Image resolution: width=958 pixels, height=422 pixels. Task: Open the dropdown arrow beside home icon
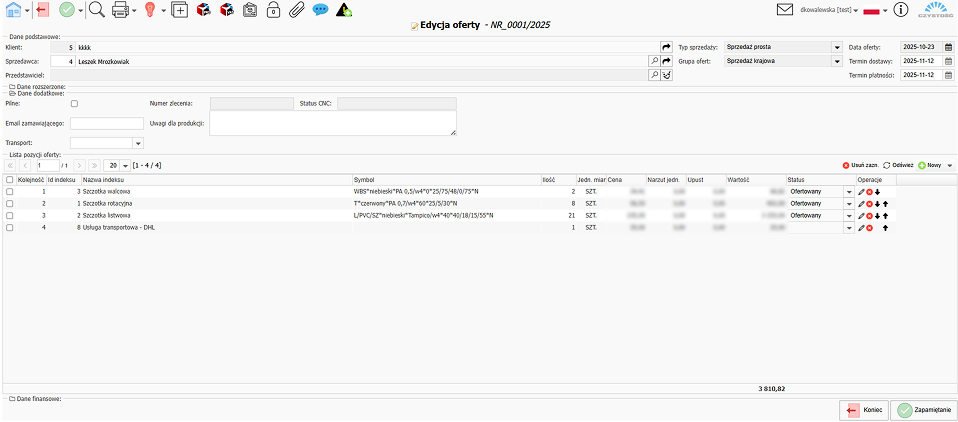coord(27,10)
